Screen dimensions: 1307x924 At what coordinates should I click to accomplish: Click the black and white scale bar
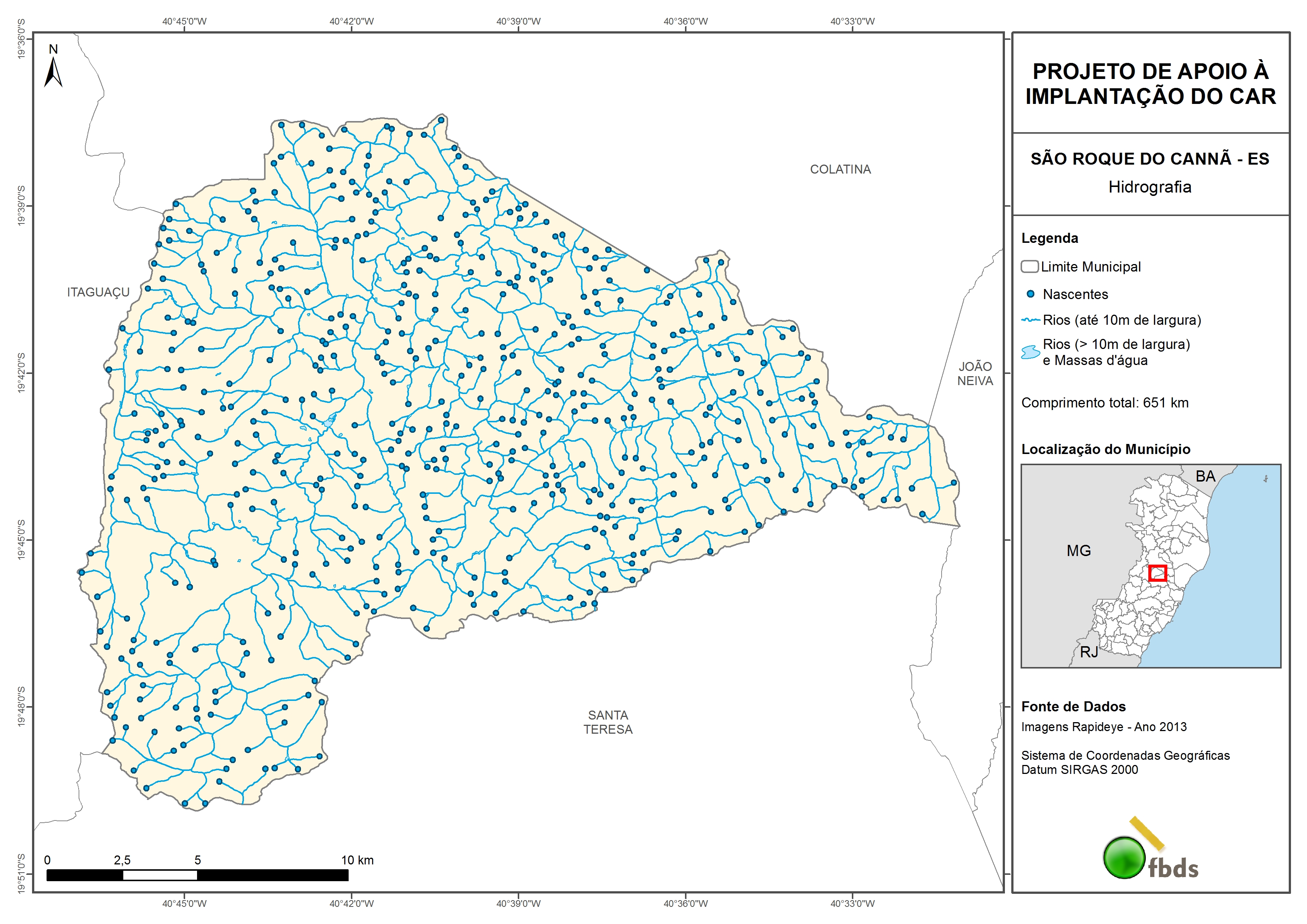(x=197, y=875)
